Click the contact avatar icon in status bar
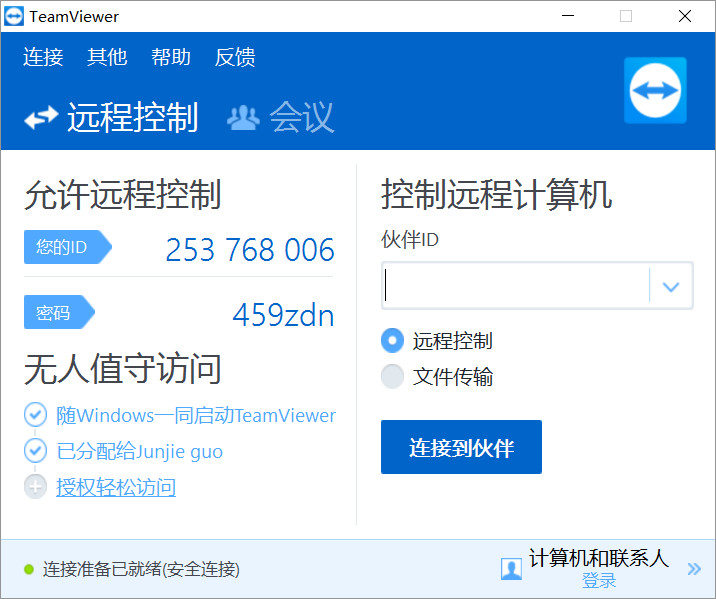The height and width of the screenshot is (599, 716). pyautogui.click(x=511, y=569)
